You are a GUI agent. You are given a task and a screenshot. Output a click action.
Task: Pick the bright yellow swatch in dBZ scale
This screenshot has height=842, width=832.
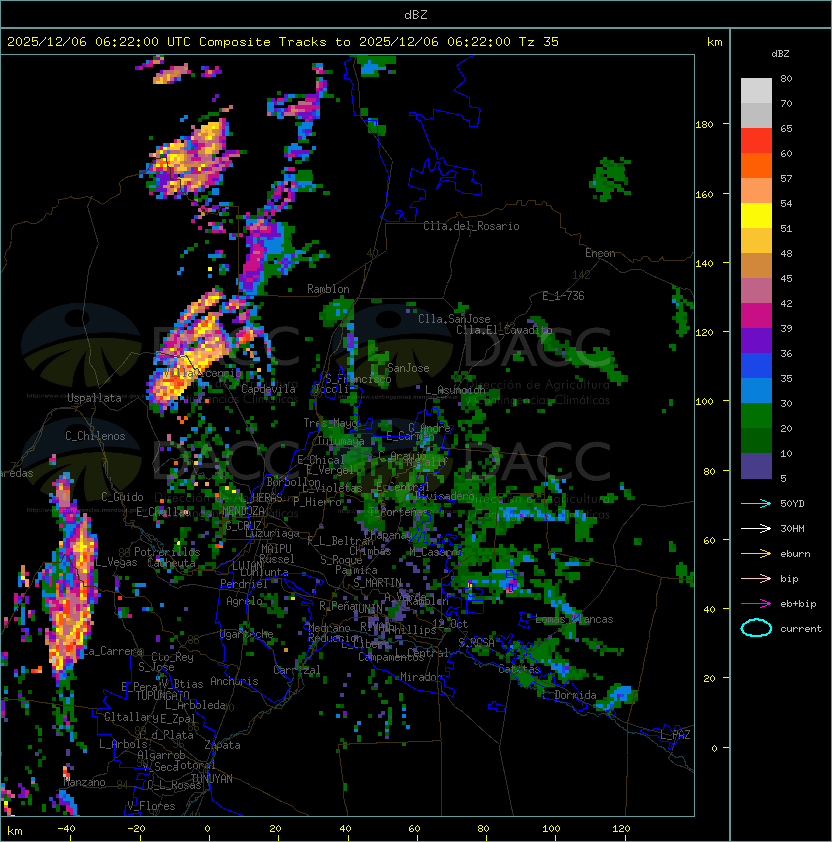coord(756,216)
